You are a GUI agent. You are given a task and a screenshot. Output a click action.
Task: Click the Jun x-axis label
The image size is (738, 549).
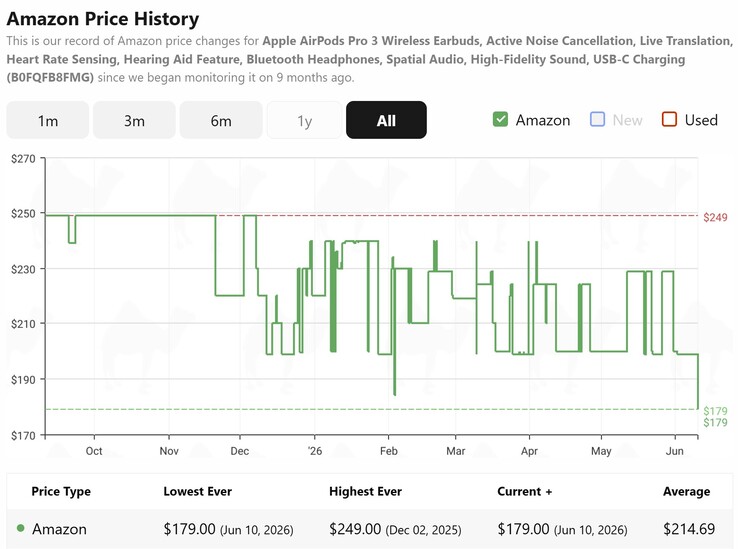tap(674, 451)
